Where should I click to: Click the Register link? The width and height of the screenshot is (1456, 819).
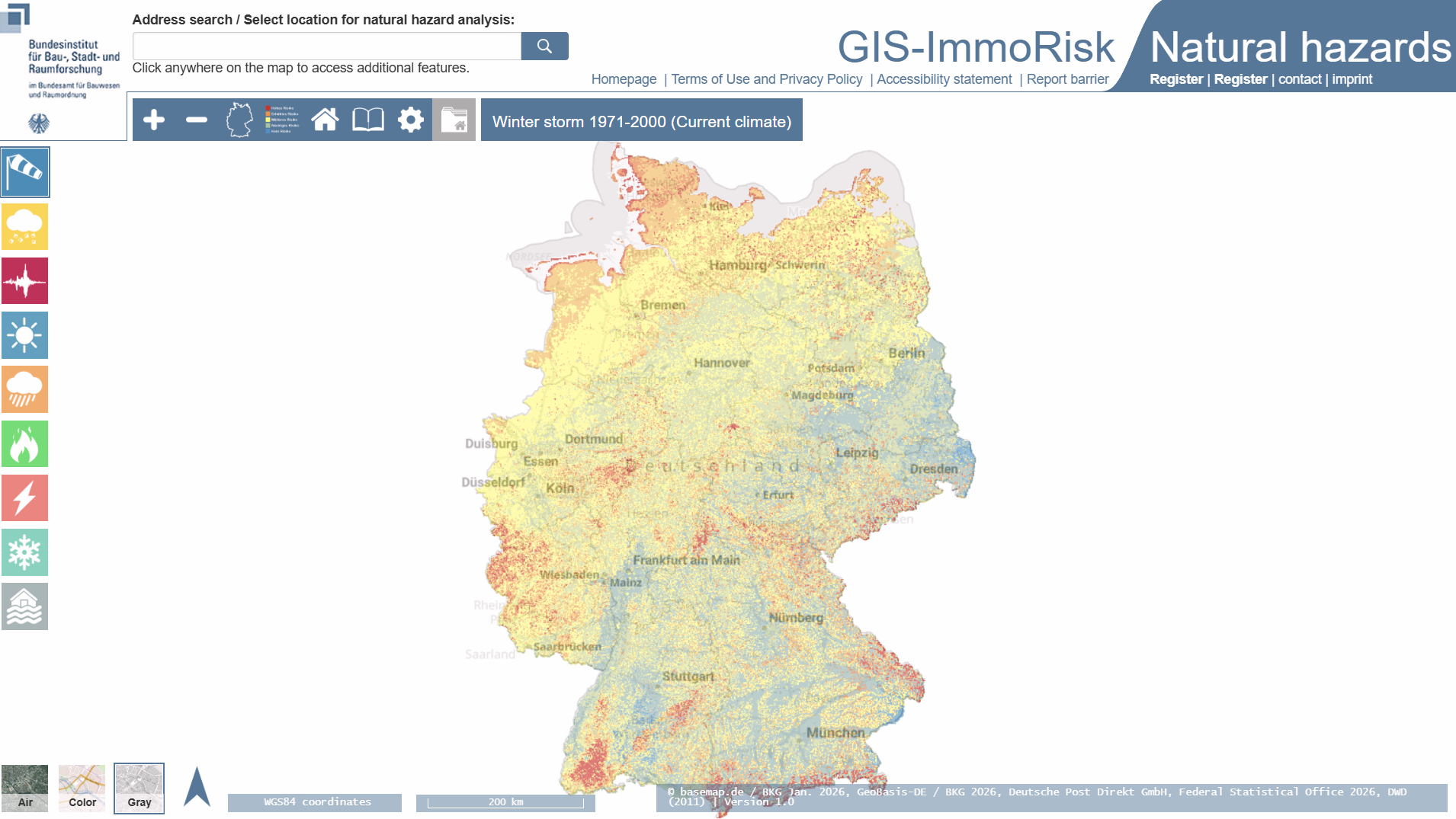pyautogui.click(x=1176, y=79)
